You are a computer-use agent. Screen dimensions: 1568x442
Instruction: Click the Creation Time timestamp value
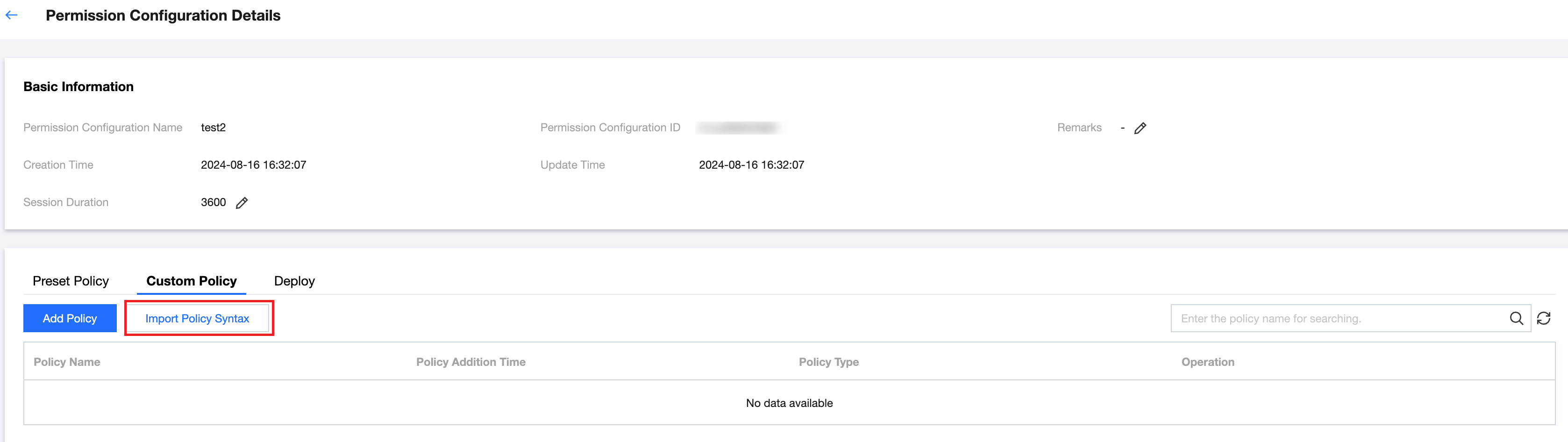(253, 165)
